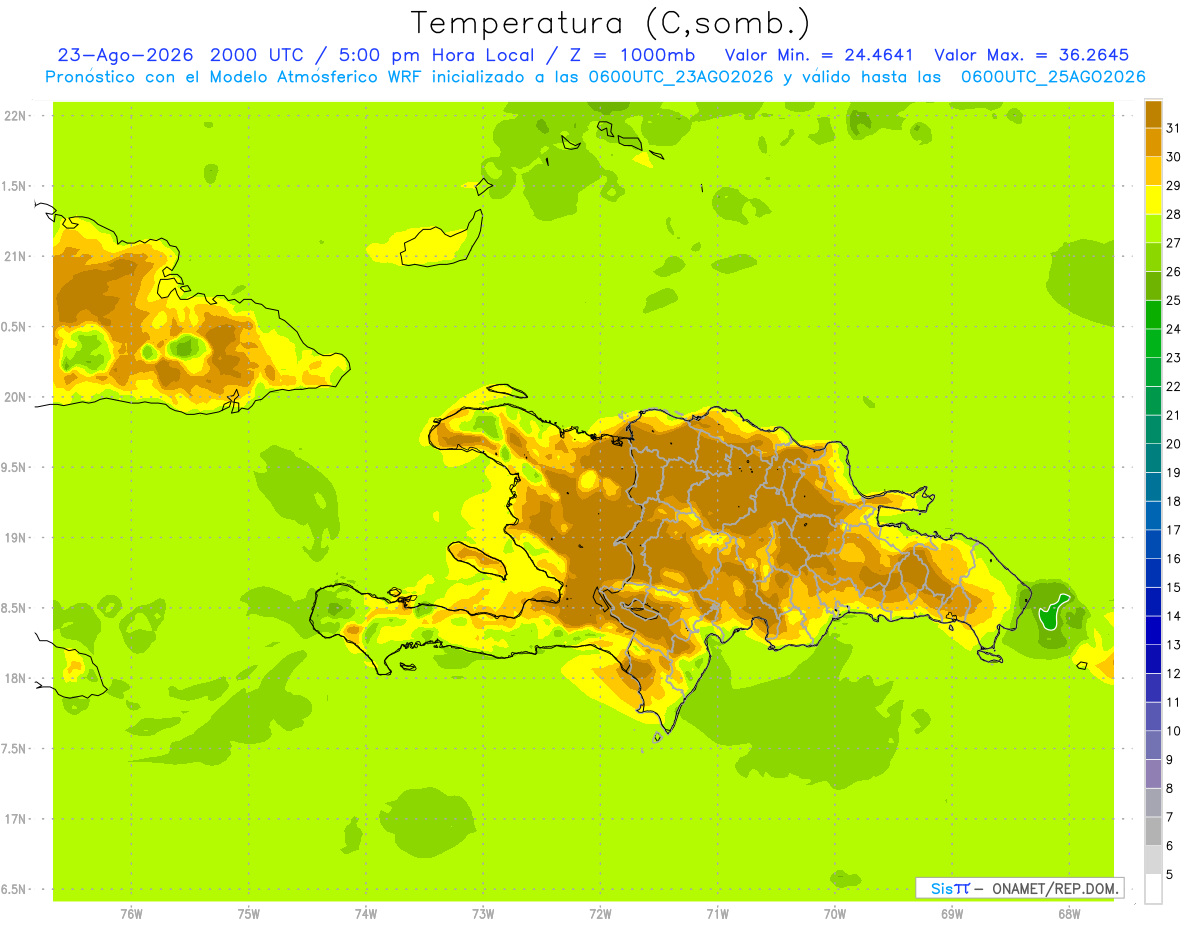Click the yellow legend swatch between 28 and 29

1153,200
